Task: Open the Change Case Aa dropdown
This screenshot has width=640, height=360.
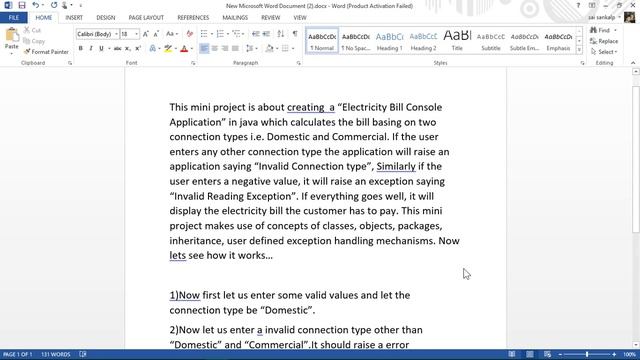Action: click(172, 34)
